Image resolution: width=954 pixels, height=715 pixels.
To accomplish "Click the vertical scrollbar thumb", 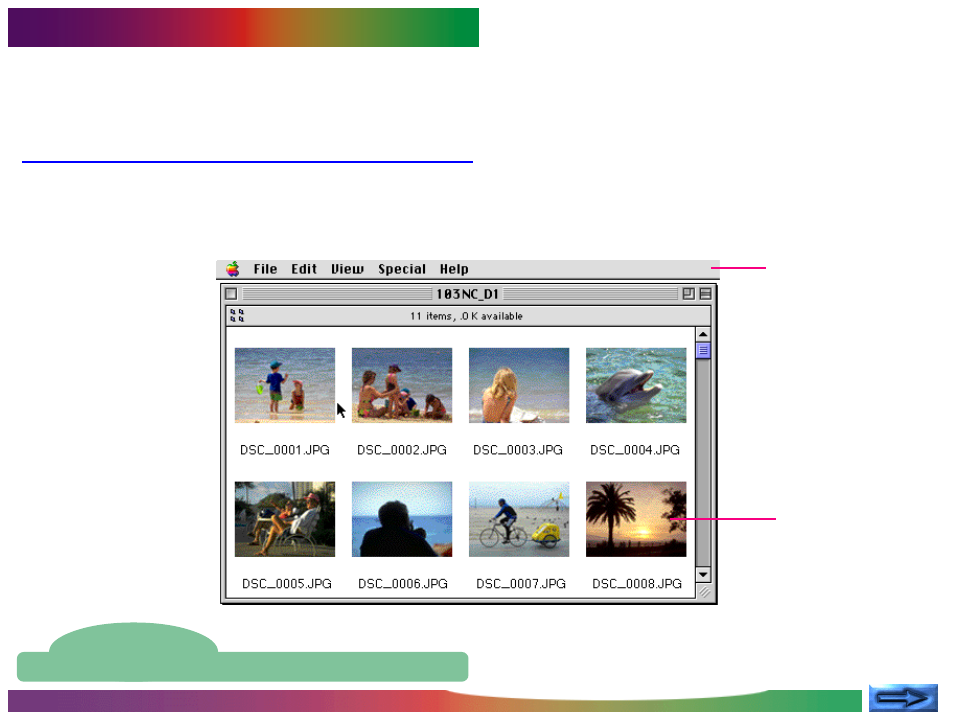I will pos(703,351).
